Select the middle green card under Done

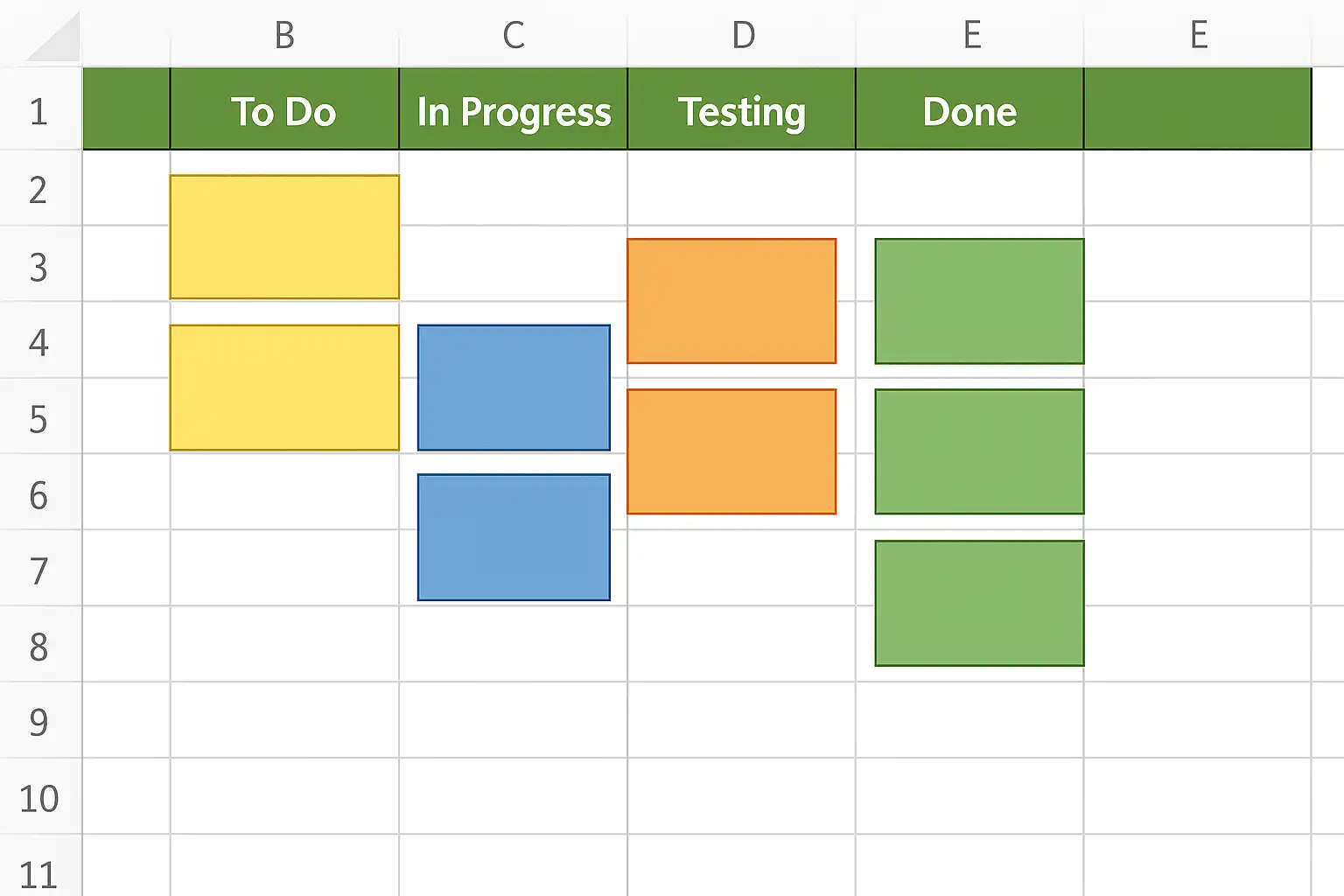[979, 451]
